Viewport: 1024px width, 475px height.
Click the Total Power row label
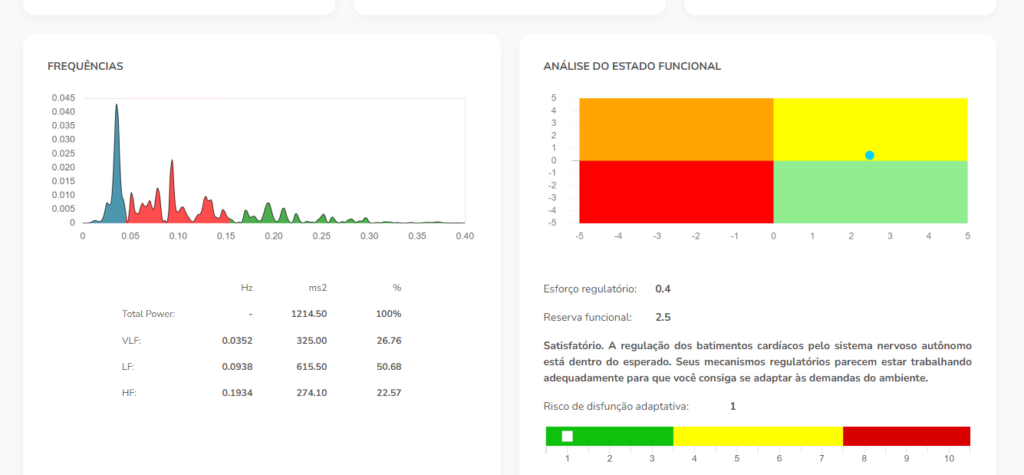pos(148,314)
